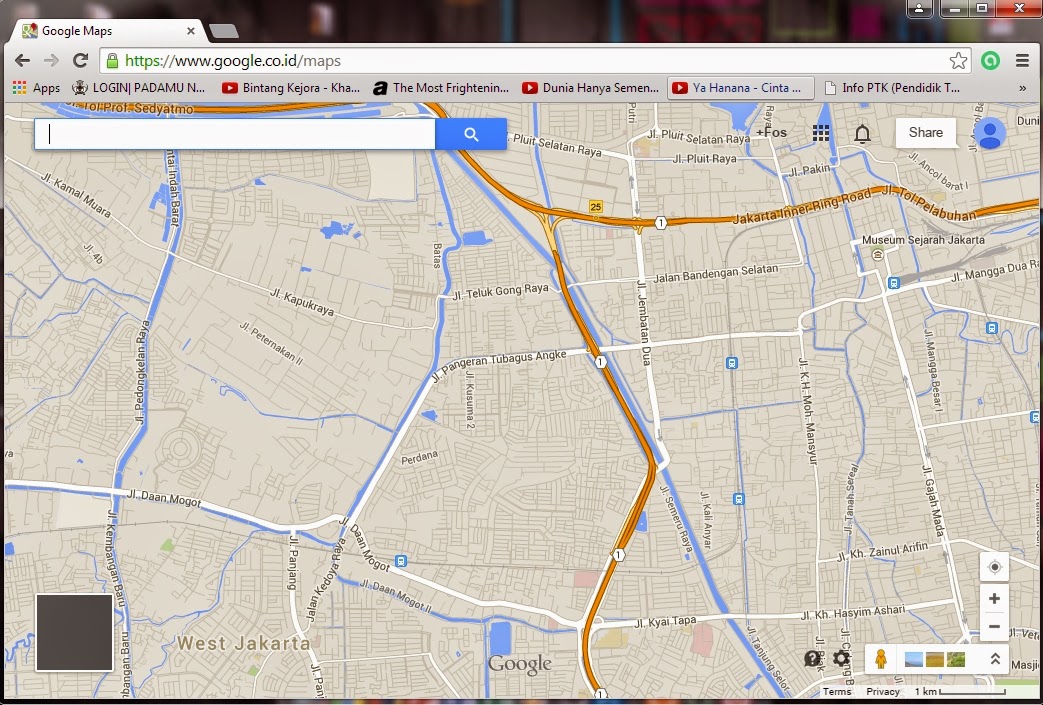Open The Most Frightenin... bookmark
Image resolution: width=1043 pixels, height=705 pixels.
tap(441, 88)
